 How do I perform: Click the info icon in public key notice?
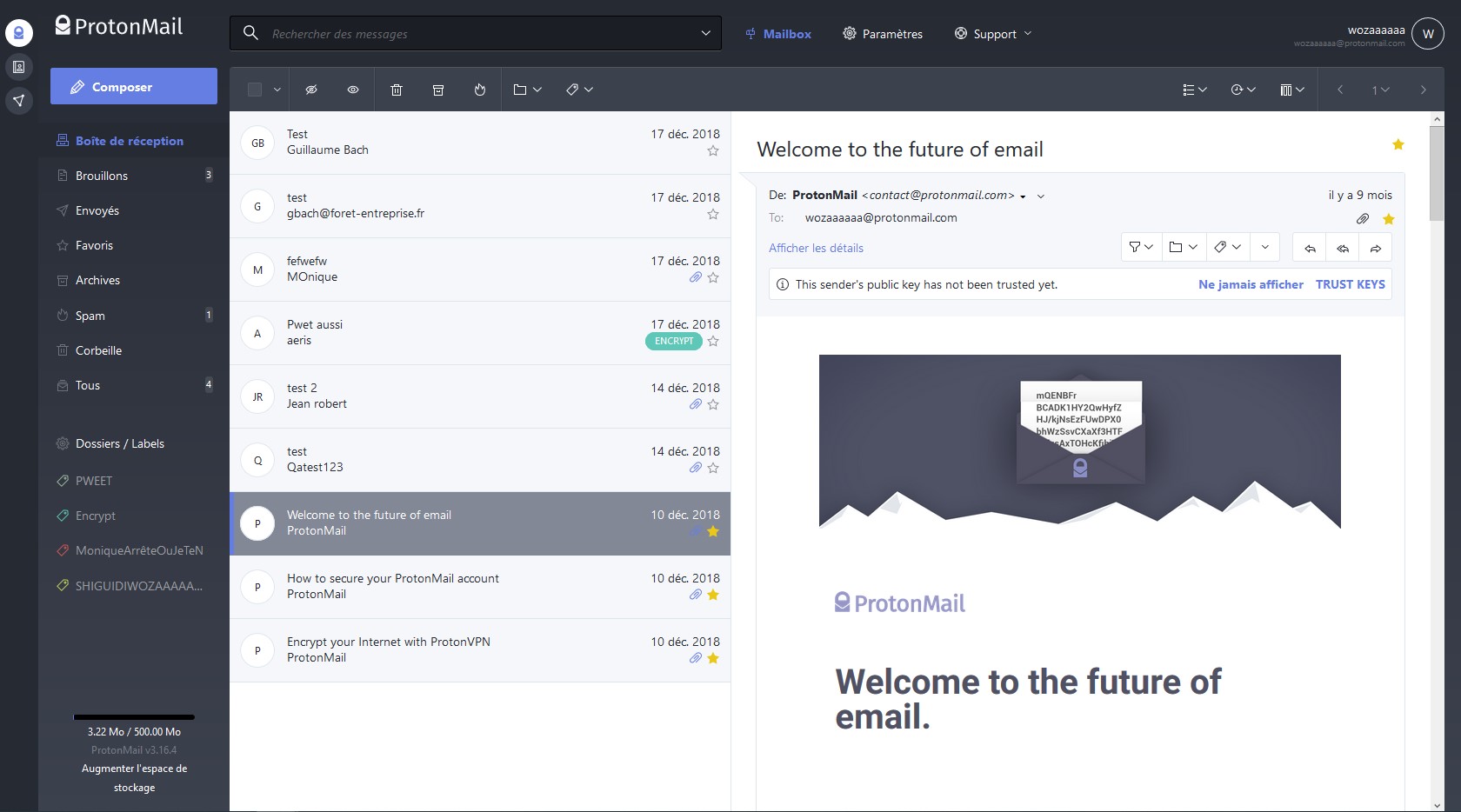783,284
